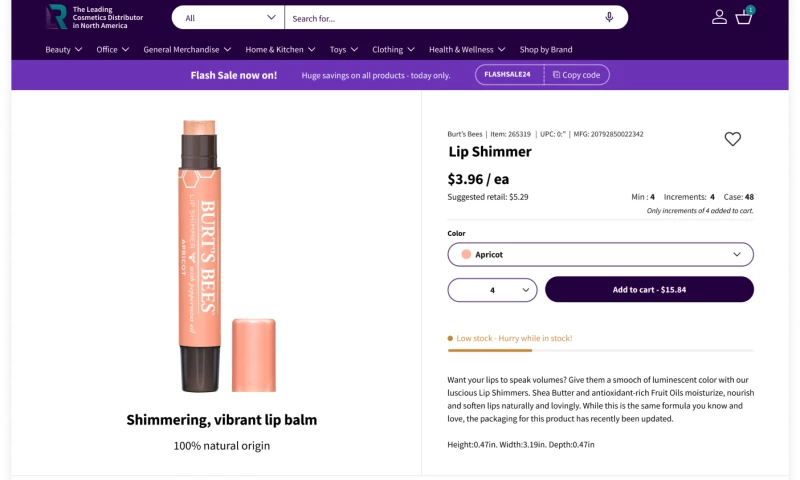Screen dimensions: 800x480
Task: Click Add to cart - $15.84 button
Action: click(649, 290)
